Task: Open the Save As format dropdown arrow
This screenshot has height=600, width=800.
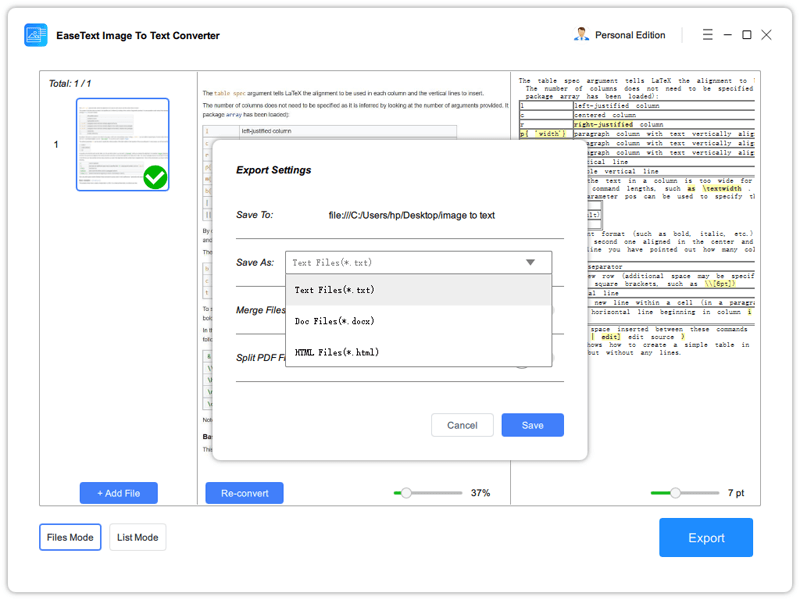Action: [530, 262]
